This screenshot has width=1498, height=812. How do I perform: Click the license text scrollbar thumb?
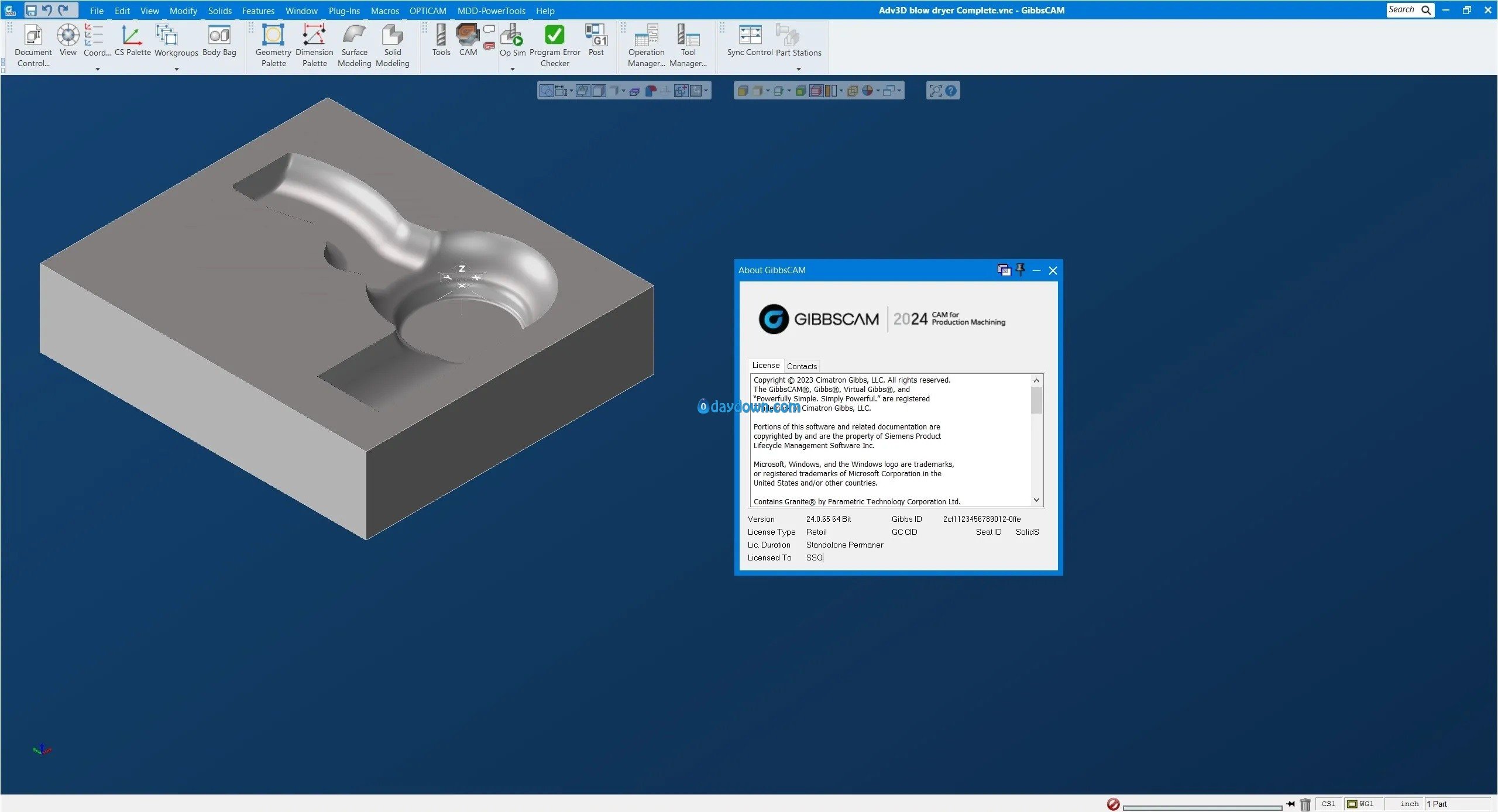coord(1036,400)
